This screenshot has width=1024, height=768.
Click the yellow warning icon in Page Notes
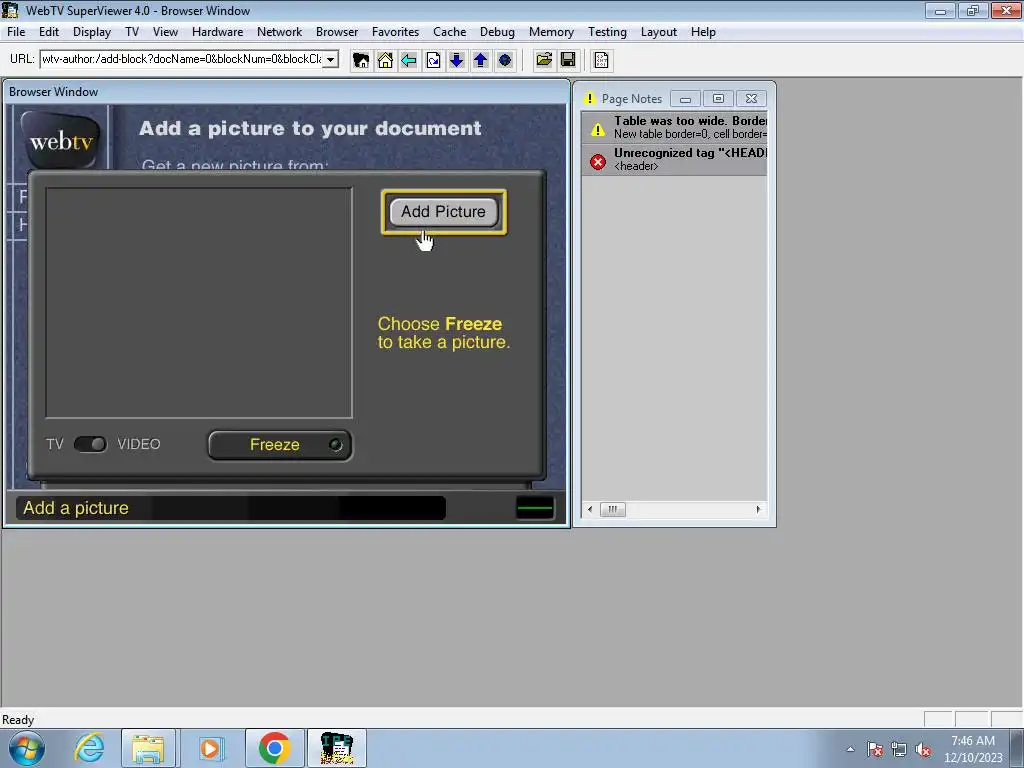pyautogui.click(x=598, y=129)
